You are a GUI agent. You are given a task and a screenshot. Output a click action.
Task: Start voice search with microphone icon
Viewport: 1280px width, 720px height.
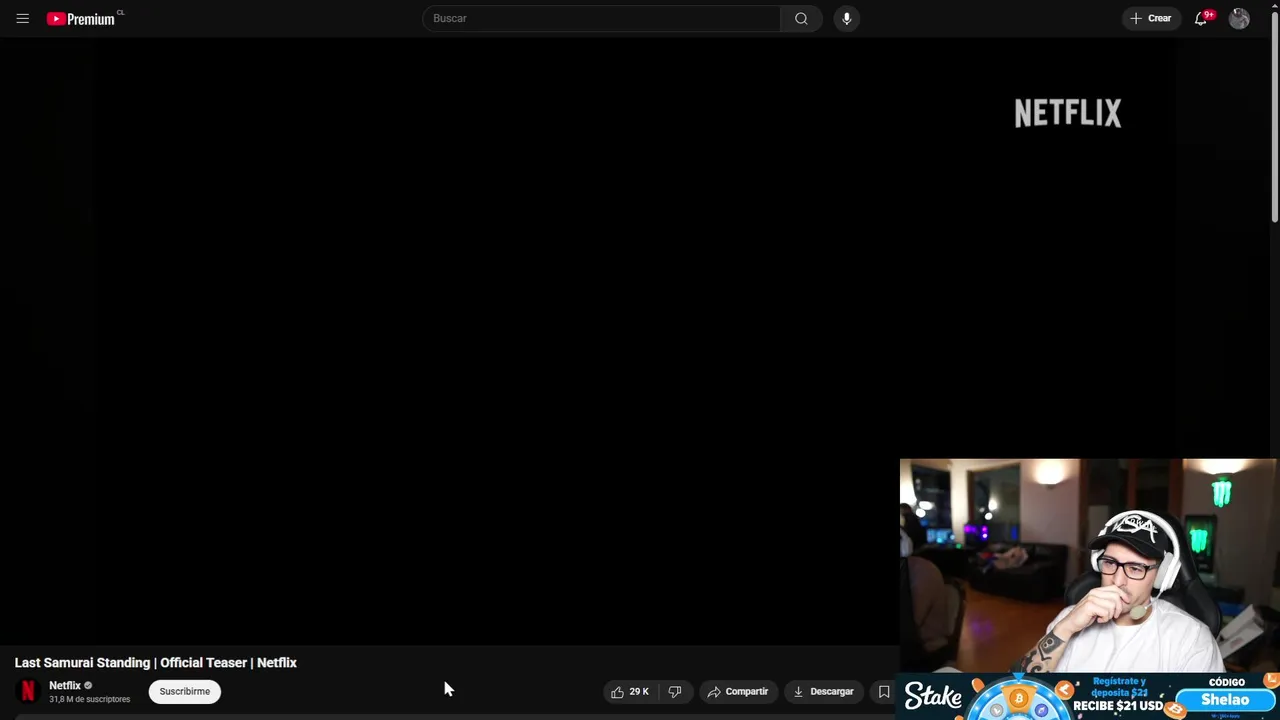[x=846, y=18]
